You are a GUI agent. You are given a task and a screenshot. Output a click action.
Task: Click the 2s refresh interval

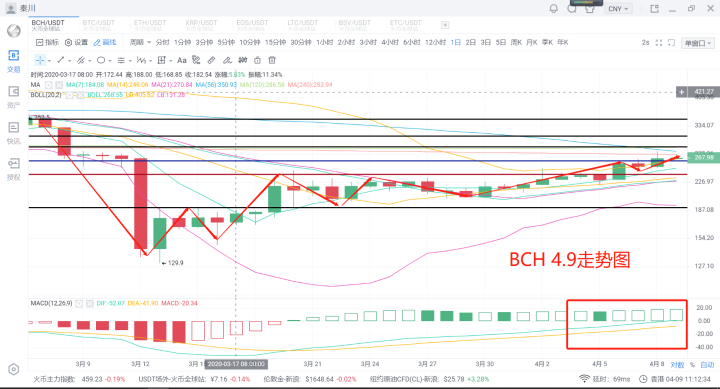pyautogui.click(x=645, y=43)
